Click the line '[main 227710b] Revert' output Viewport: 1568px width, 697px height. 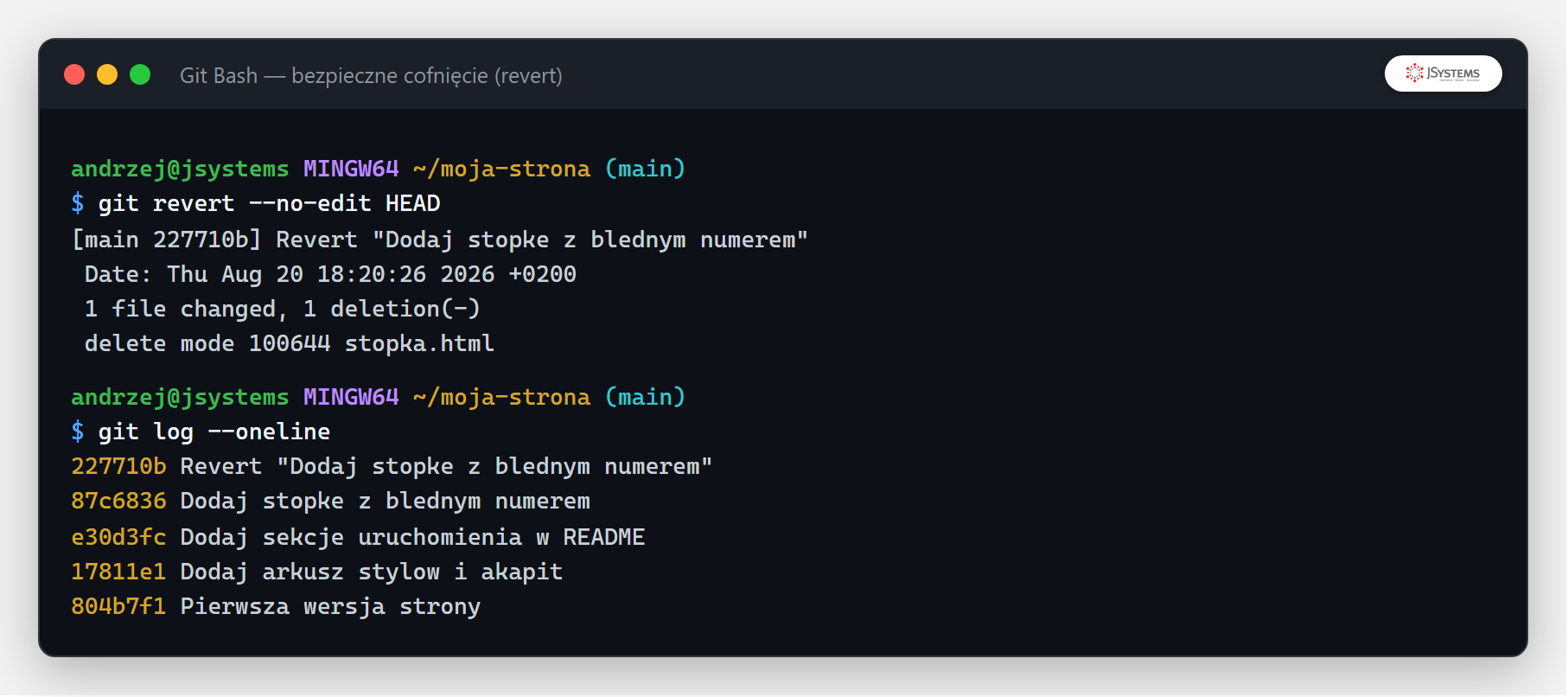[439, 240]
